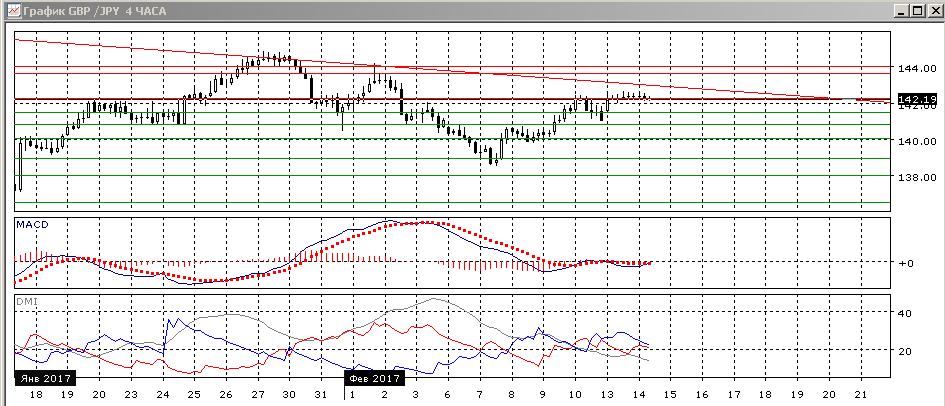Click the 138.00 price axis label
Screen dimensions: 945x406
(916, 178)
